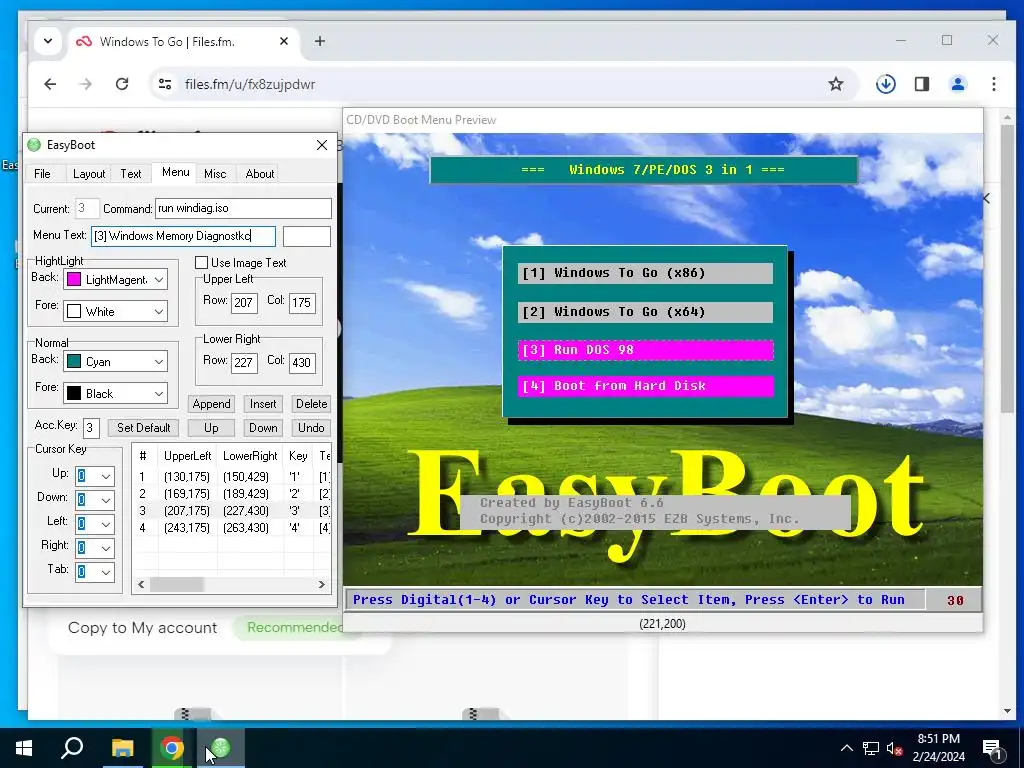Switch to EasyBoot File tab
Screen dimensions: 1024x768
click(x=42, y=174)
